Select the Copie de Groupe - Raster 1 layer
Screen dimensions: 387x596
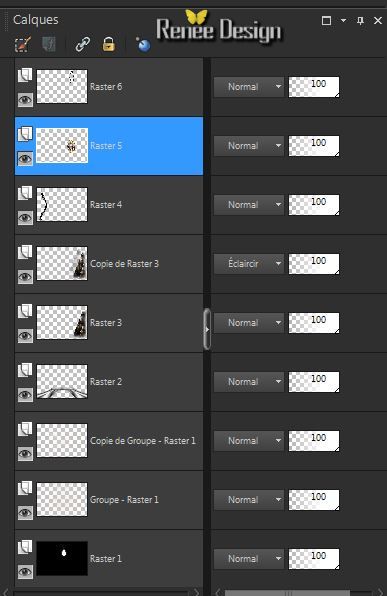(109, 441)
